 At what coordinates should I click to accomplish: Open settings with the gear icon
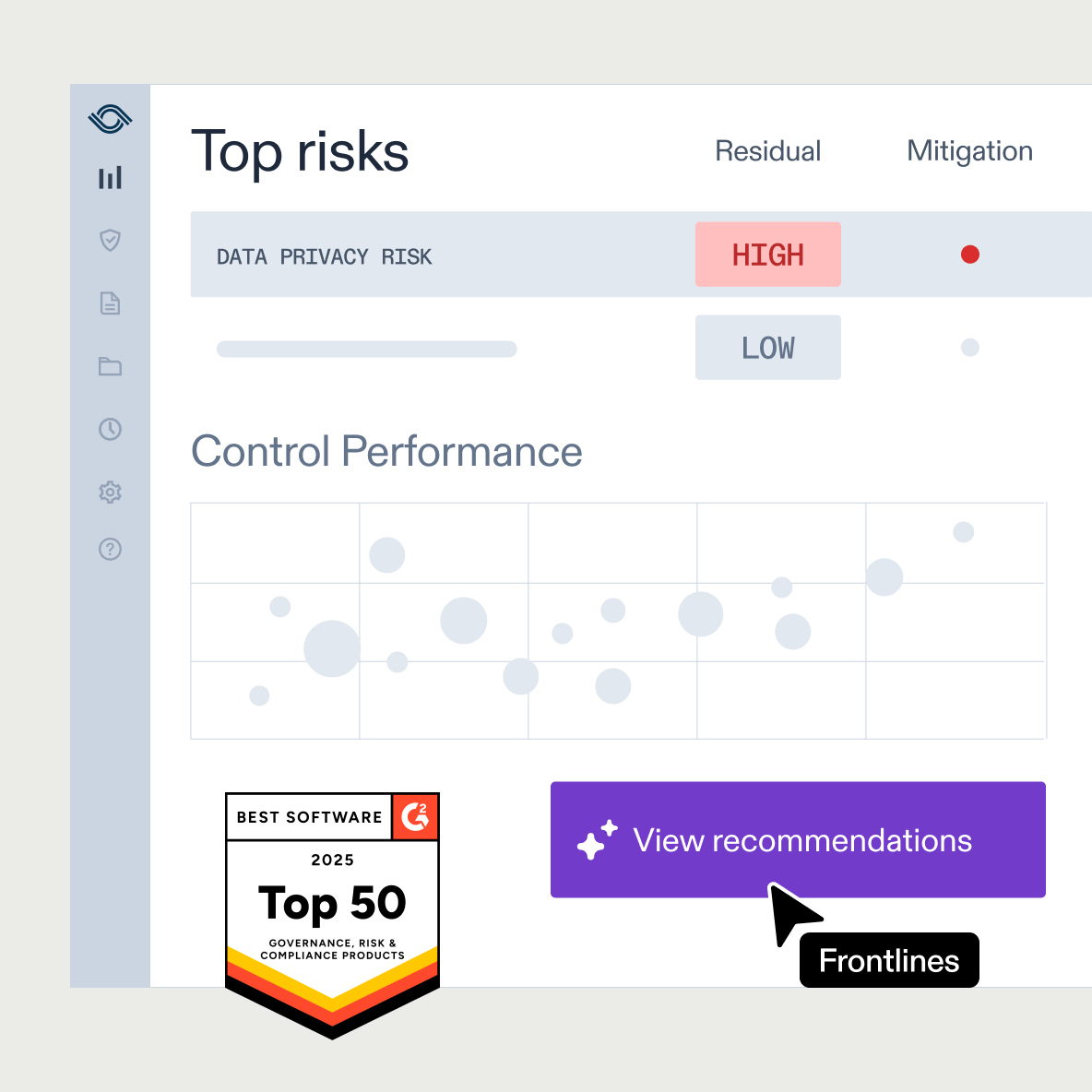110,492
